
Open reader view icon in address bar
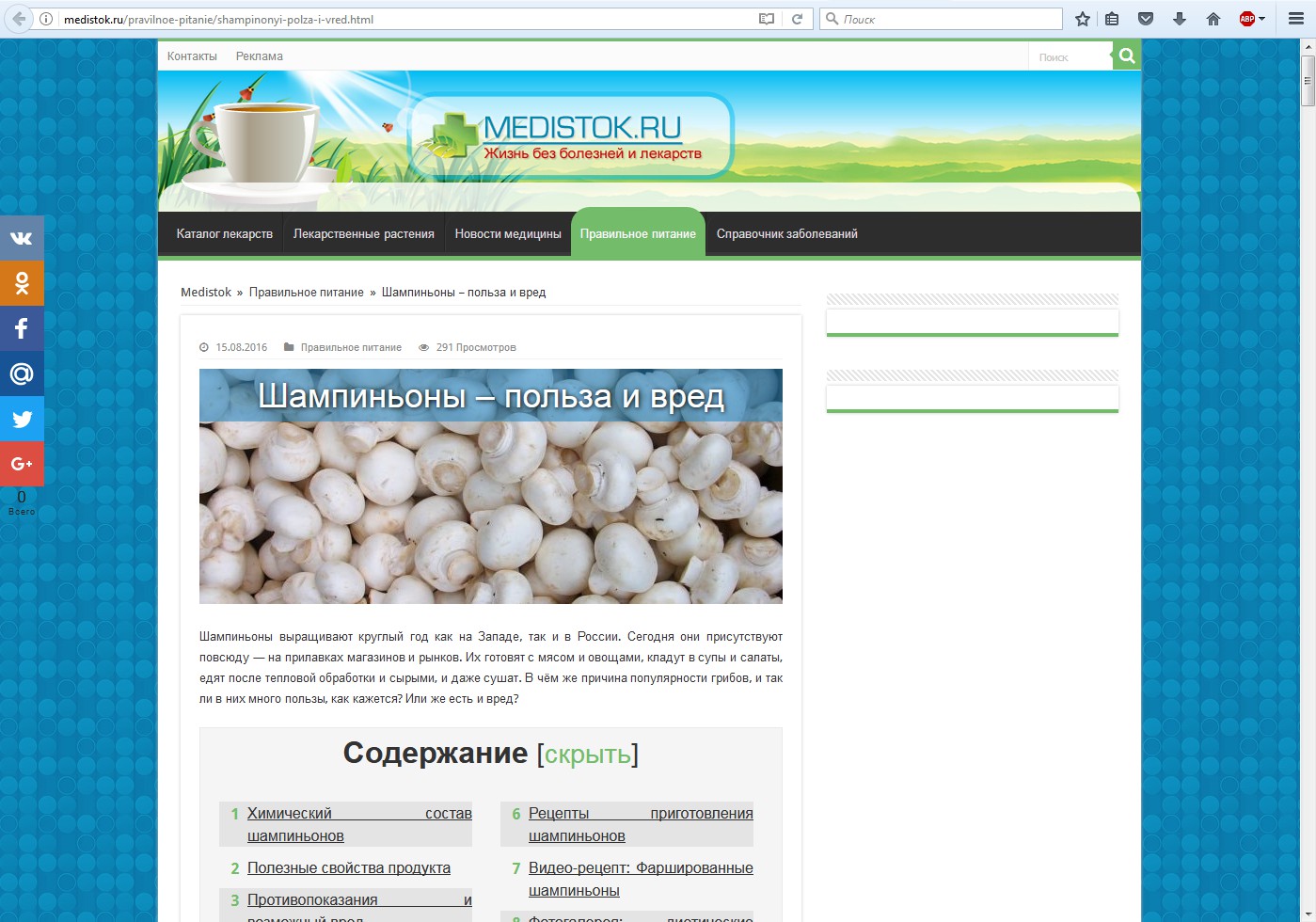coord(767,19)
